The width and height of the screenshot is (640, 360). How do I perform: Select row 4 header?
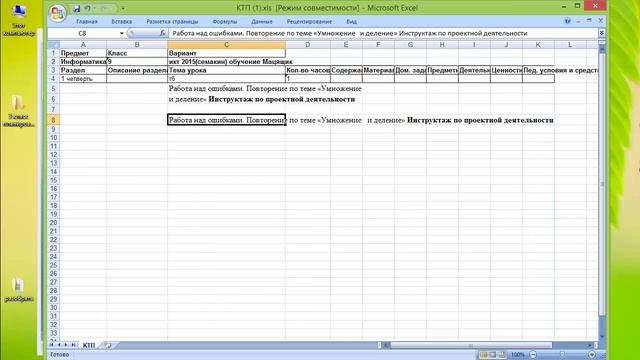tap(53, 79)
